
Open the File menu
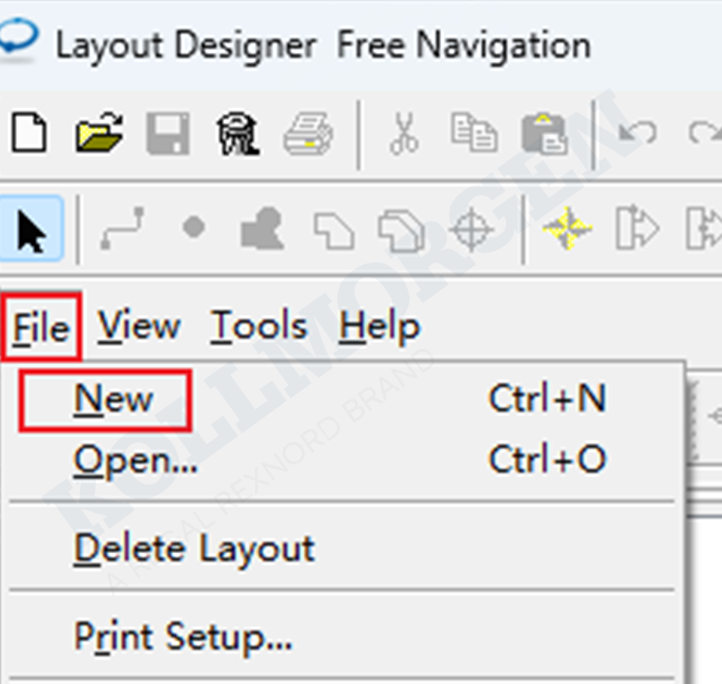tap(41, 327)
